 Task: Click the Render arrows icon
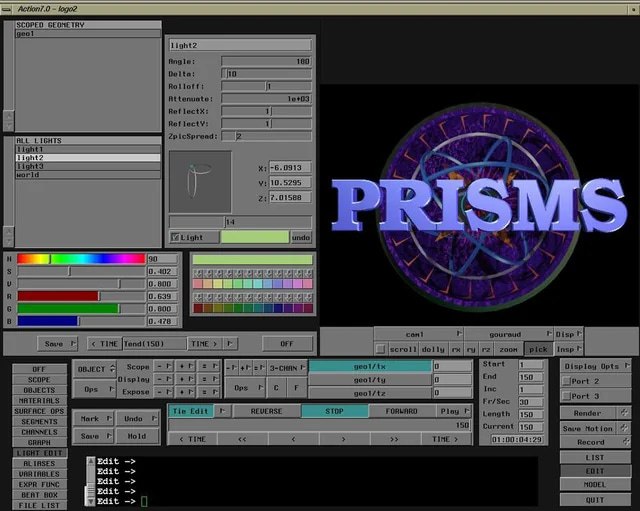[624, 413]
